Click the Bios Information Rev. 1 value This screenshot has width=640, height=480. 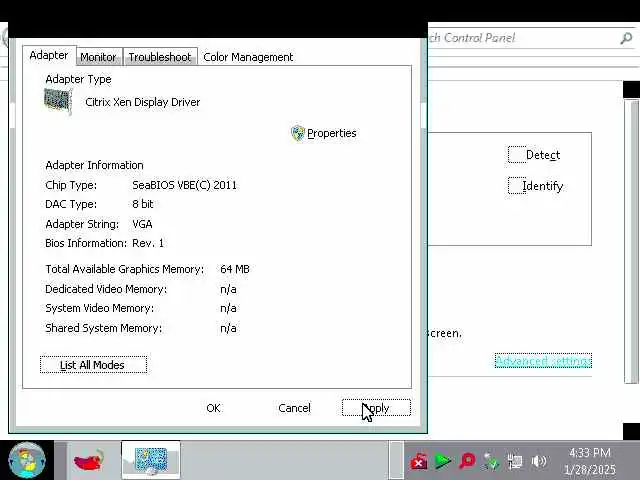tap(148, 243)
